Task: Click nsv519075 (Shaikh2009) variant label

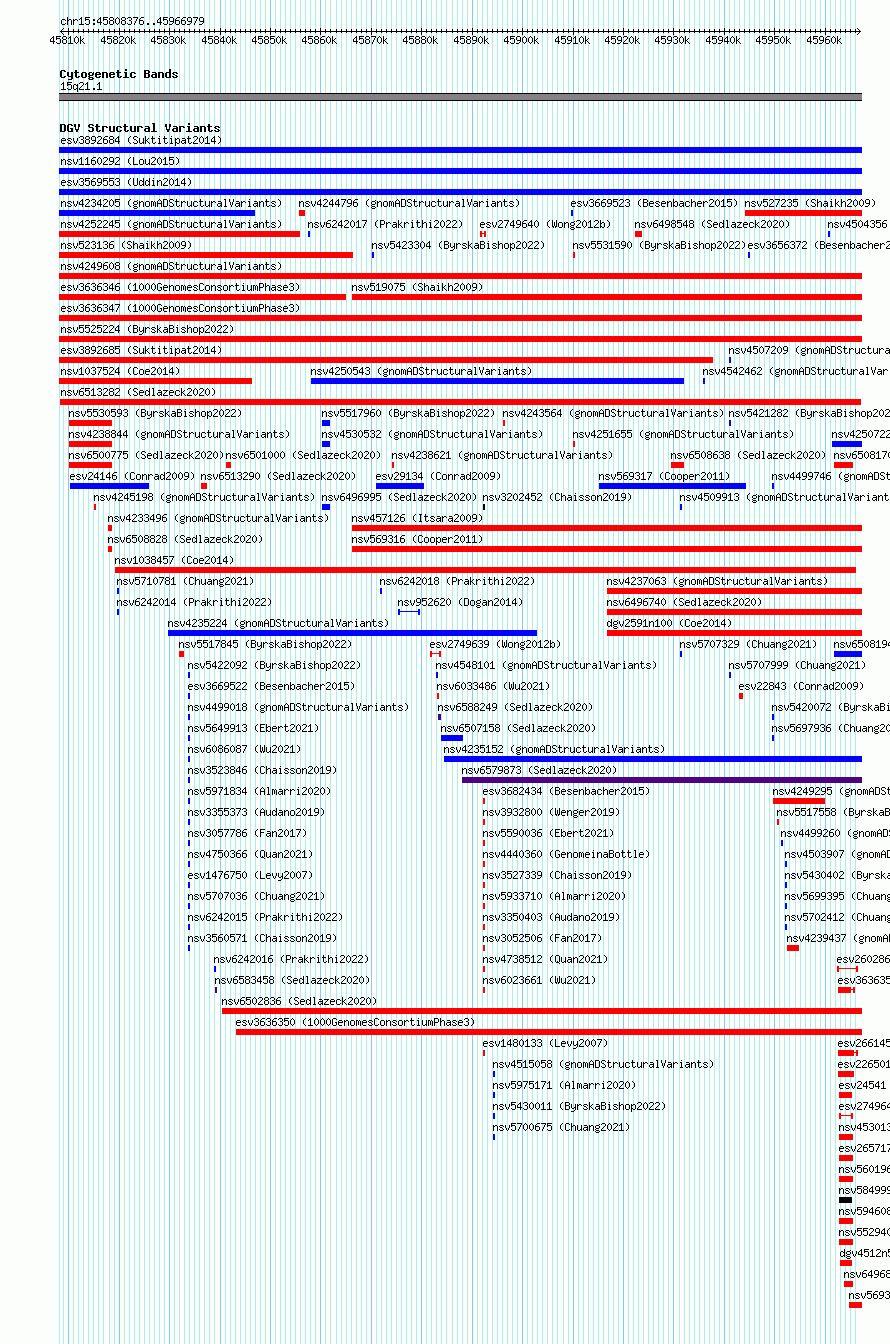Action: [418, 287]
